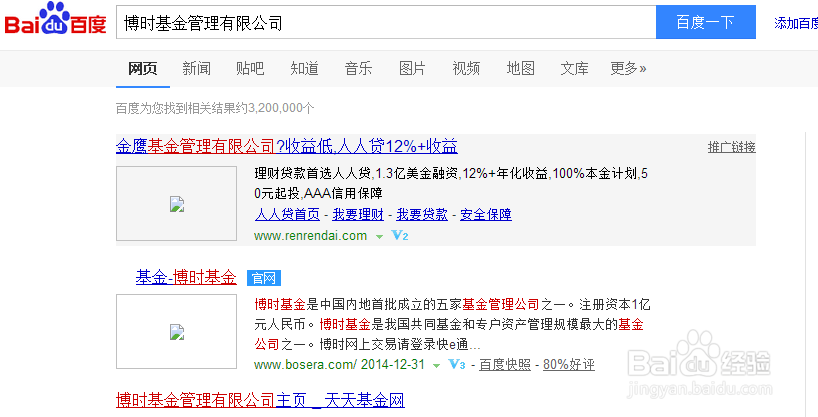Switch to the 图片 tab
This screenshot has height=417, width=818.
[x=412, y=68]
